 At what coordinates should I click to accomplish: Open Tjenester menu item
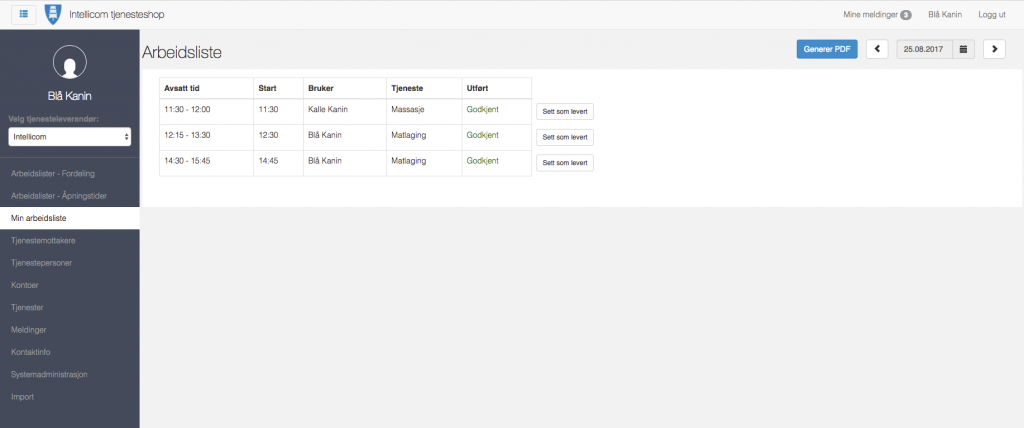tap(70, 307)
